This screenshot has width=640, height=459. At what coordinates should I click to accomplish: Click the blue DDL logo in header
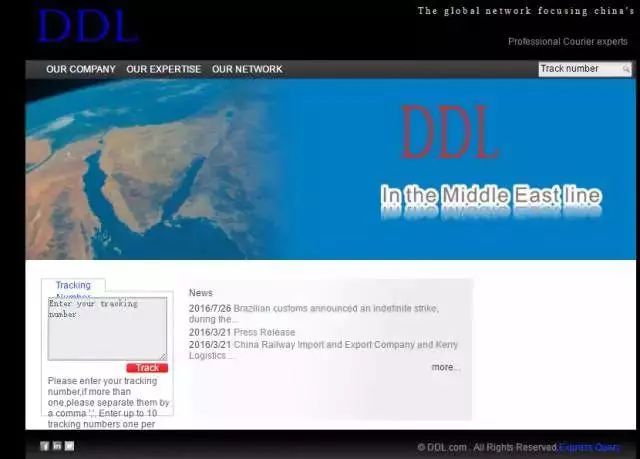point(89,26)
